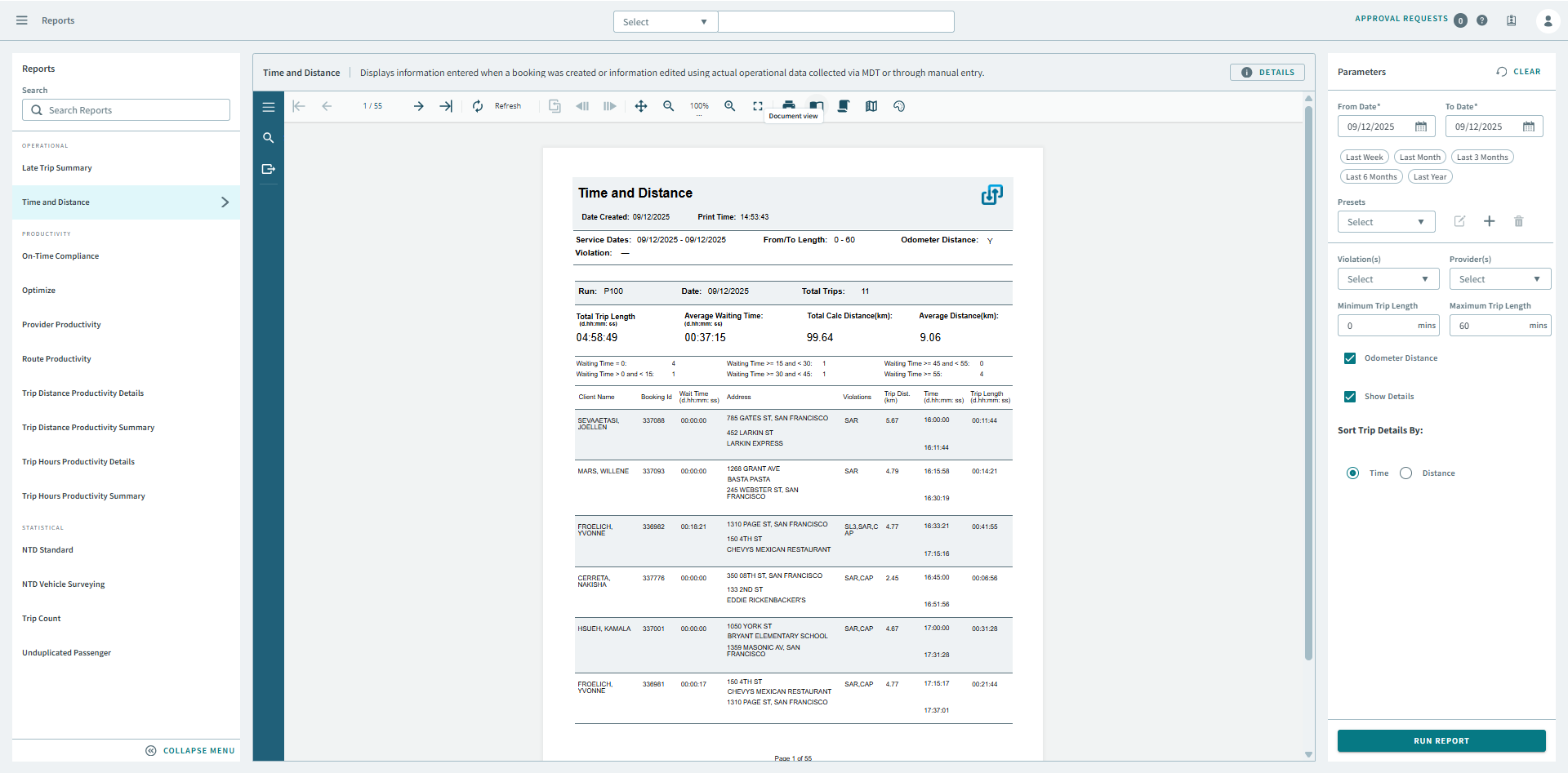Select the pan tool in the report toolbar
The width and height of the screenshot is (1568, 773).
641,105
